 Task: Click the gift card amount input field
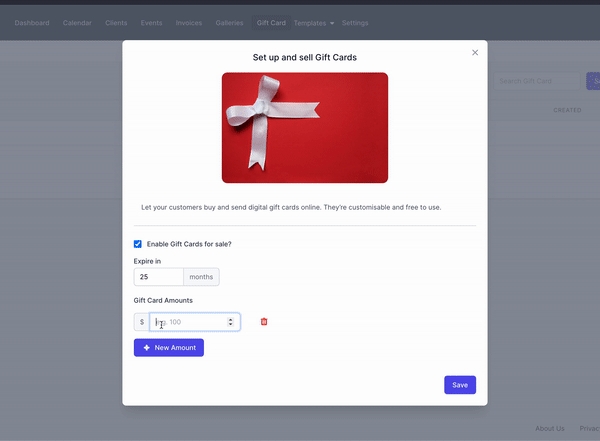click(190, 322)
